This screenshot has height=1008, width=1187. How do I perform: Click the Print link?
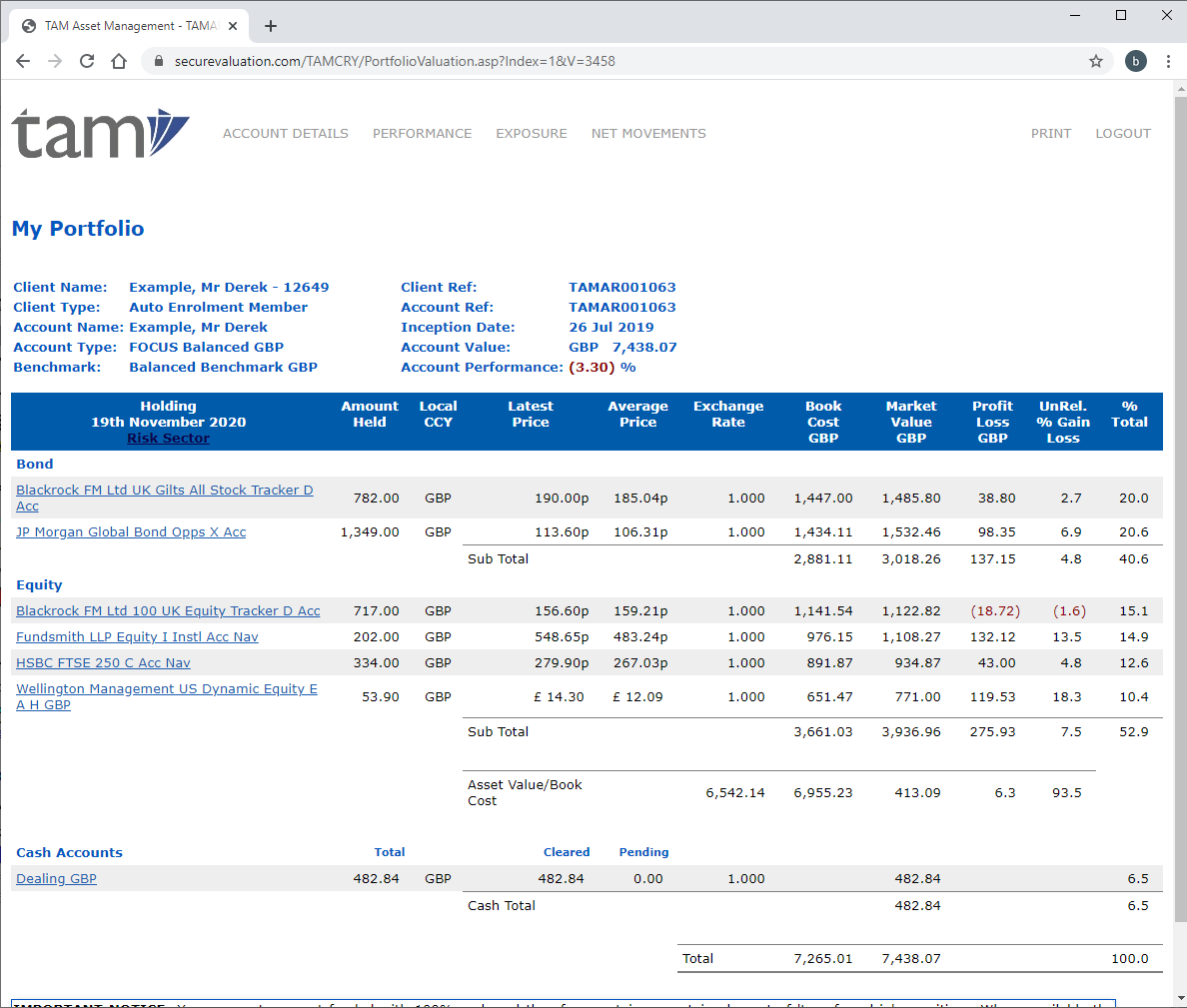(x=1051, y=133)
